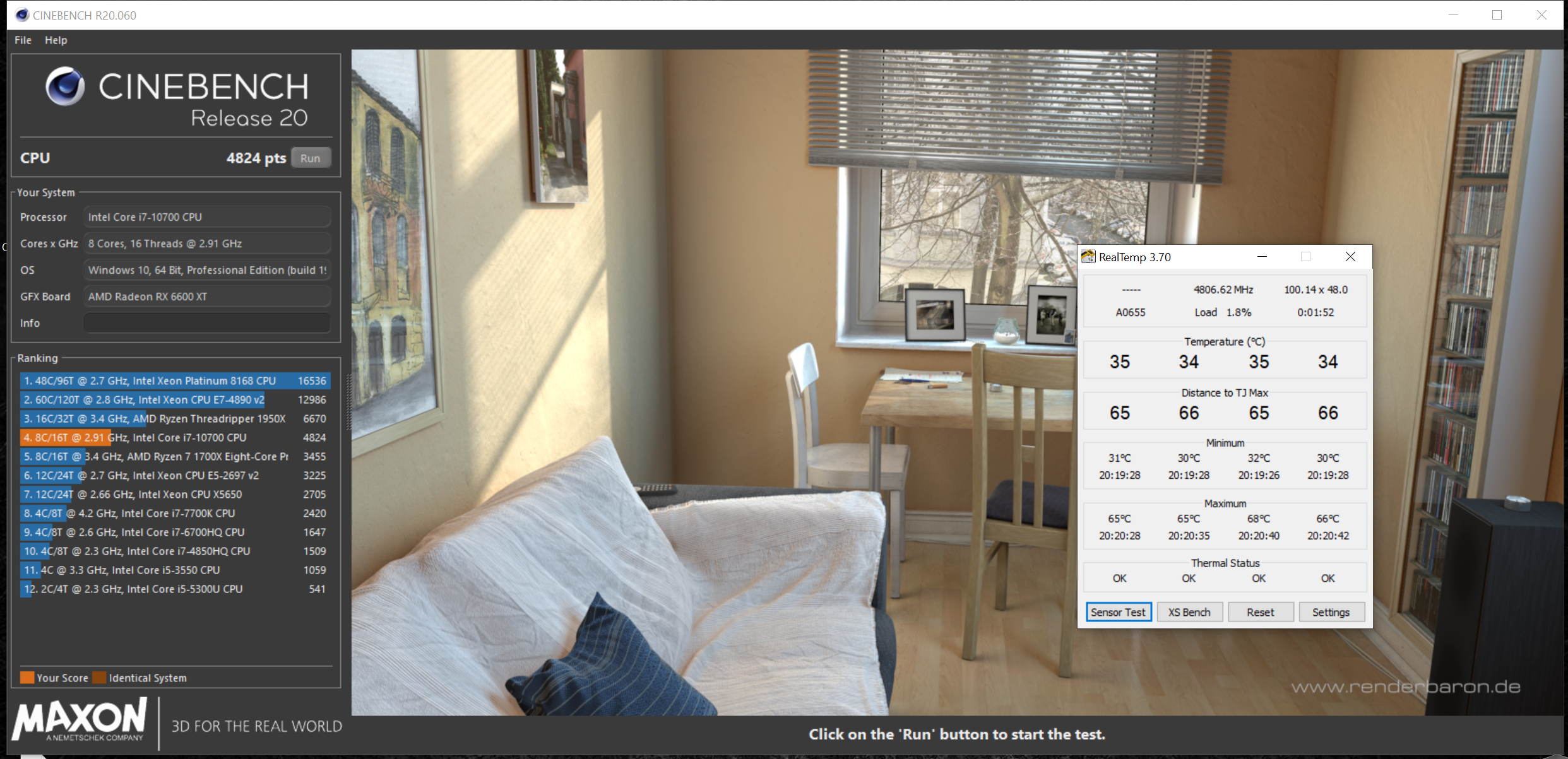Click the 31°C minimum temperature
The width and height of the screenshot is (1568, 759).
click(1119, 458)
